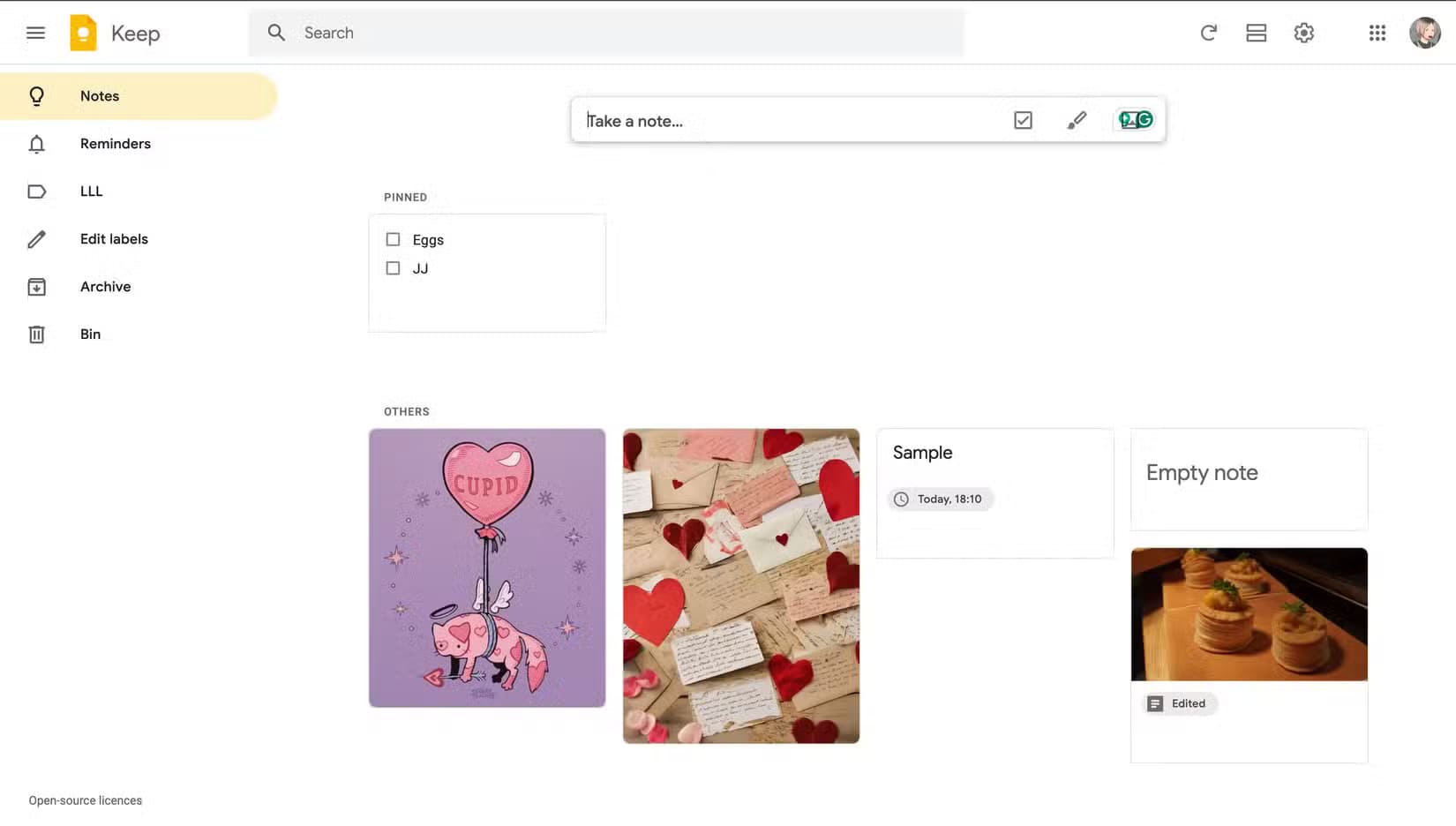1456x826 pixels.
Task: Click the Edited chip on food note
Action: 1180,703
